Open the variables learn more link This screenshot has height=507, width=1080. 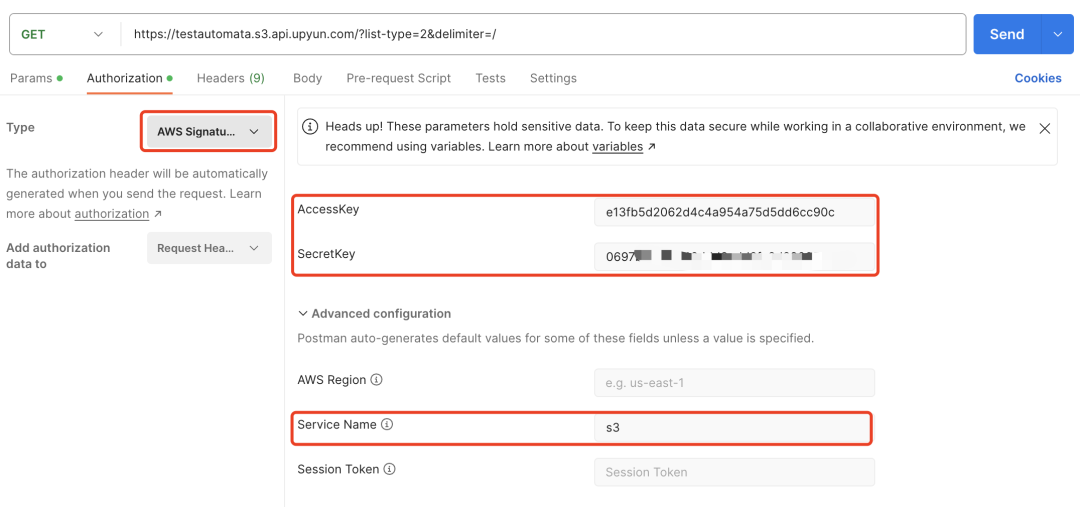pyautogui.click(x=618, y=147)
